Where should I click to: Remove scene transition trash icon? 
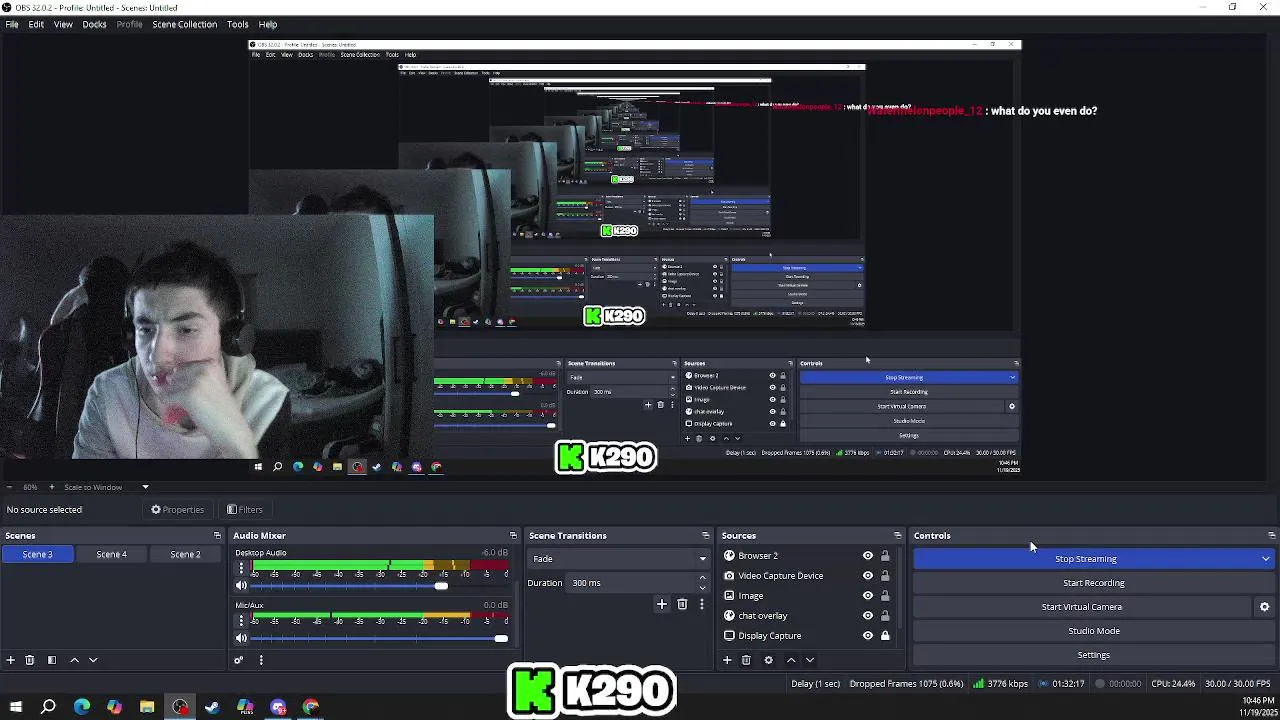point(682,604)
